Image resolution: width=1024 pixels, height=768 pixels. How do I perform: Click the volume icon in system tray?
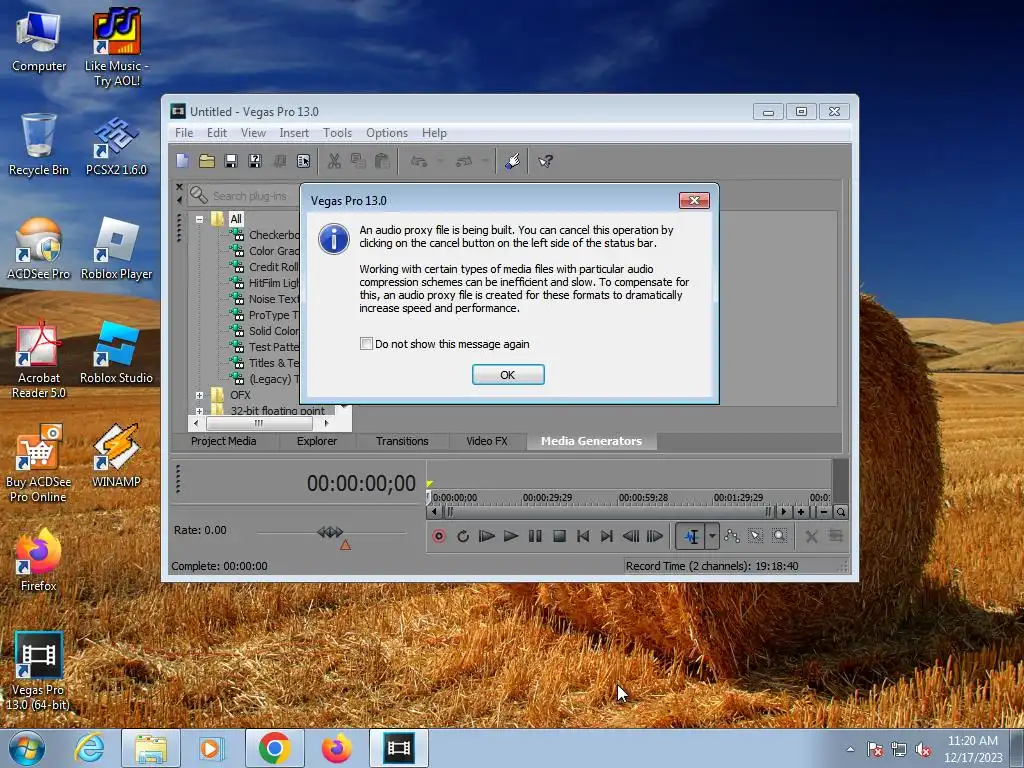click(x=923, y=750)
